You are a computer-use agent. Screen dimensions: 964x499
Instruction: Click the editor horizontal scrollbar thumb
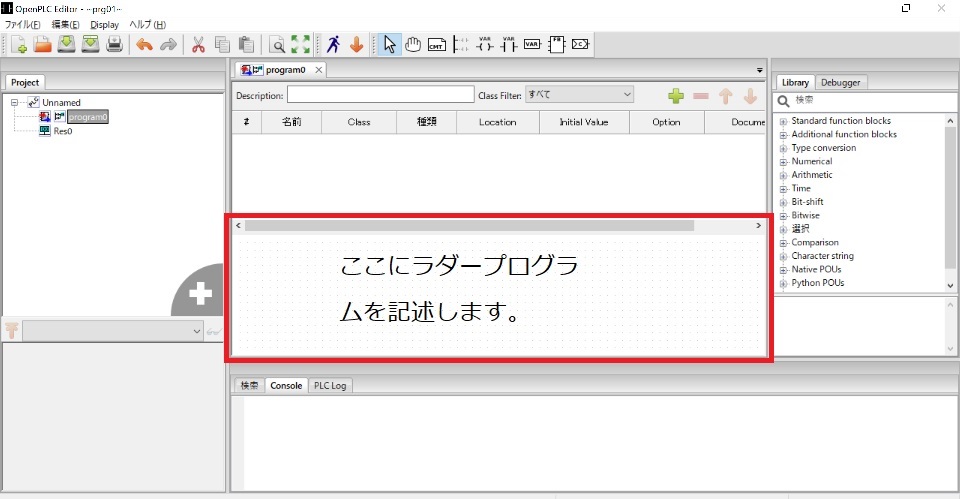coord(469,226)
